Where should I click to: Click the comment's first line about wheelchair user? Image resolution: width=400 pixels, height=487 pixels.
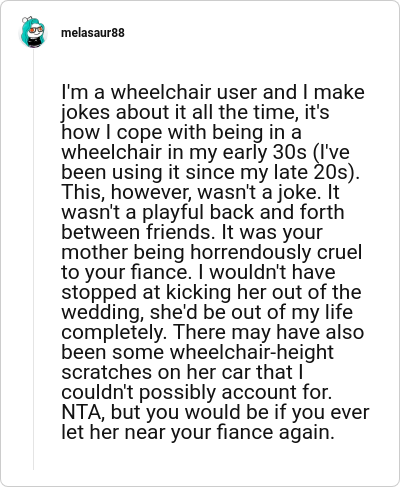213,92
